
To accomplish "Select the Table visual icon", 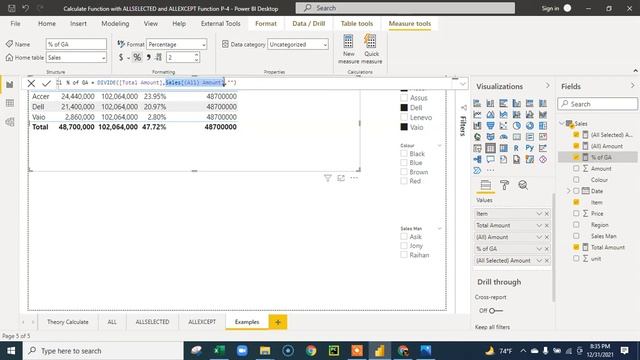I will (490, 148).
